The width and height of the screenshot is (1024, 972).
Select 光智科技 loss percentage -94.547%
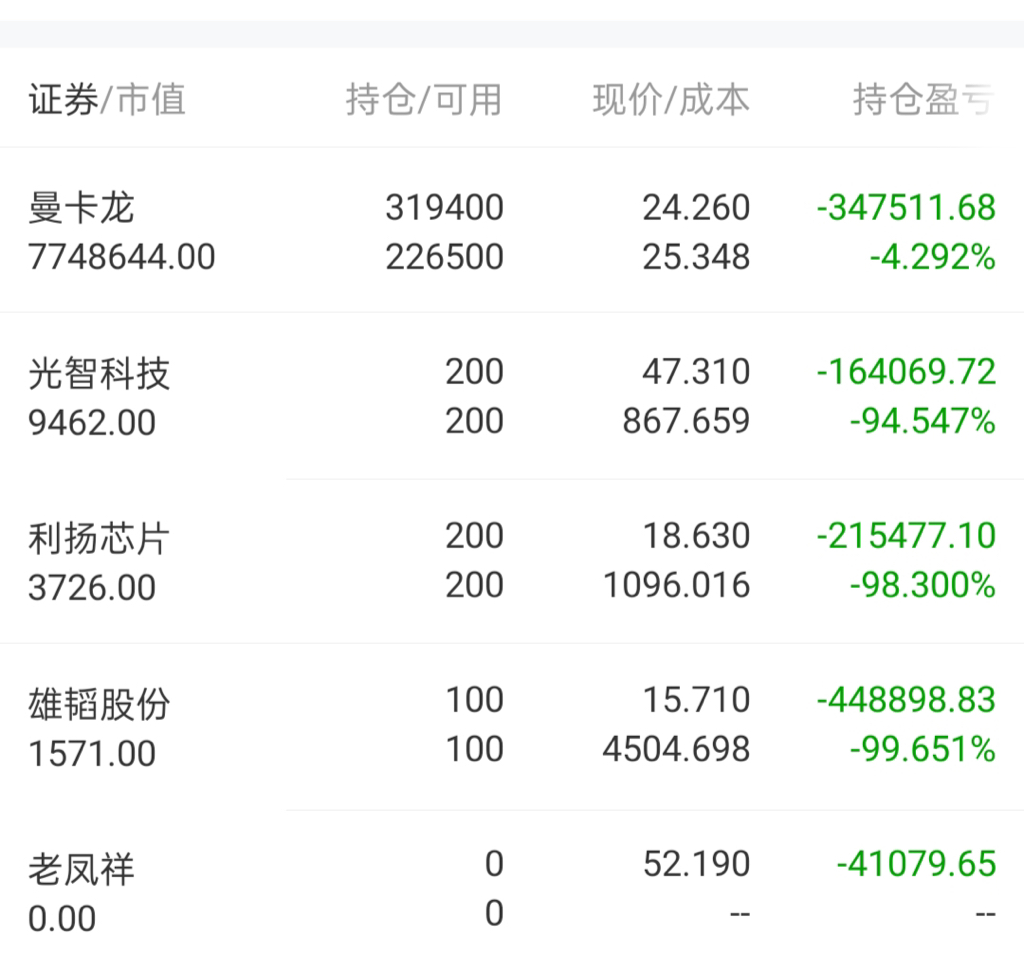923,421
